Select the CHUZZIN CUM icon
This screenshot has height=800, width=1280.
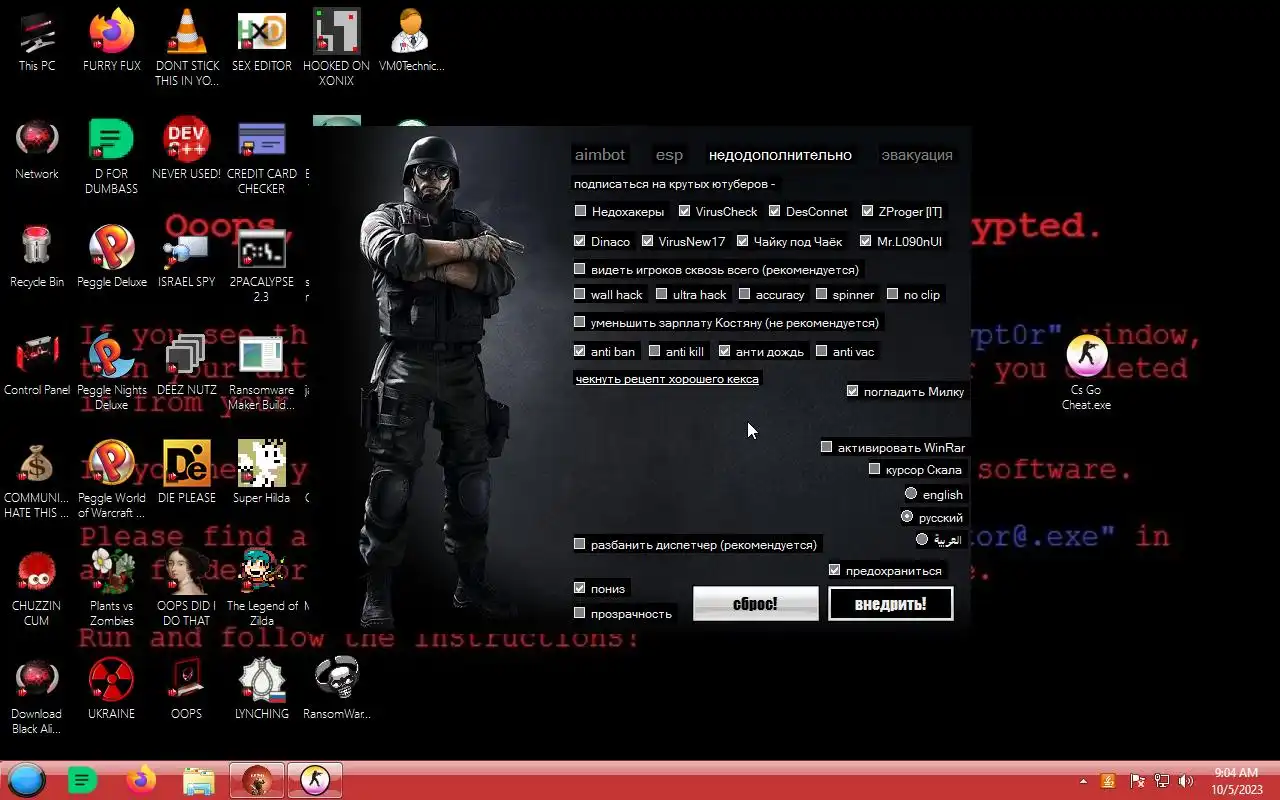click(x=37, y=588)
